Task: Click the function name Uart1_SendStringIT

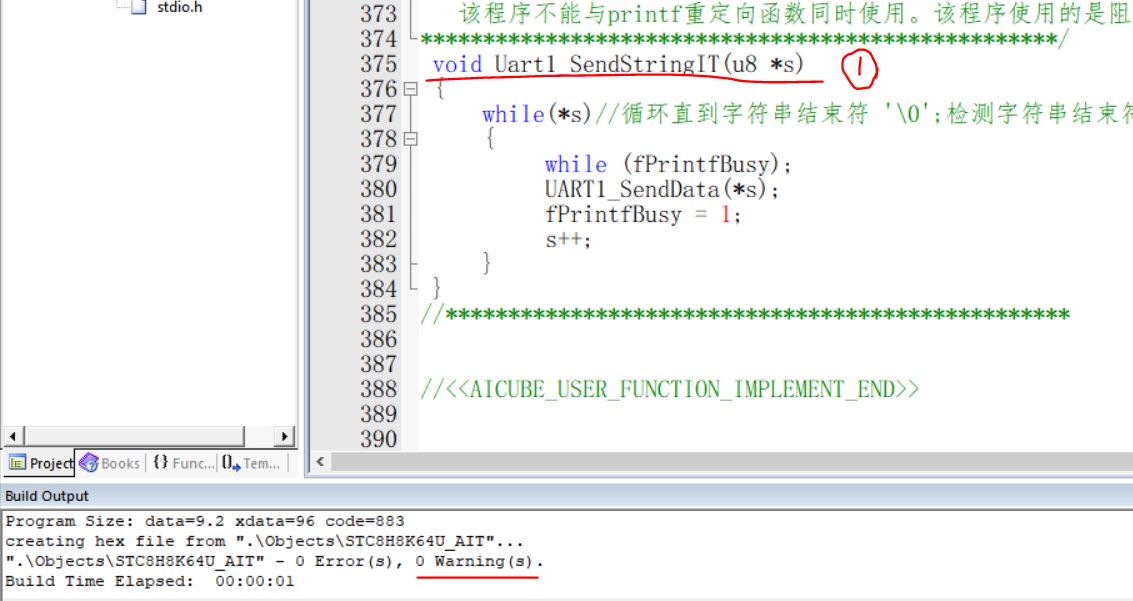Action: 607,64
